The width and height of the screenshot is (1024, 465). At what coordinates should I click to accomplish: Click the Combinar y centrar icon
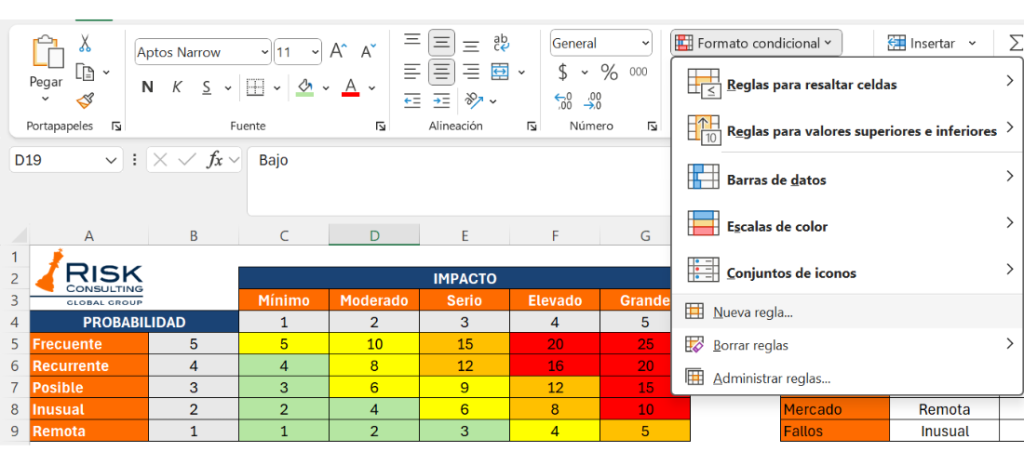click(500, 71)
